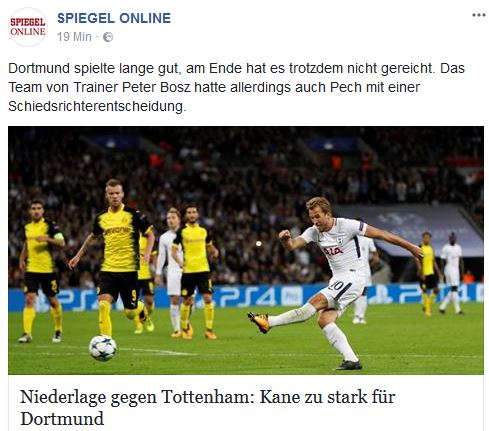Click the name 'Peter Bosz' in the post text
489x431 pixels.
156,87
